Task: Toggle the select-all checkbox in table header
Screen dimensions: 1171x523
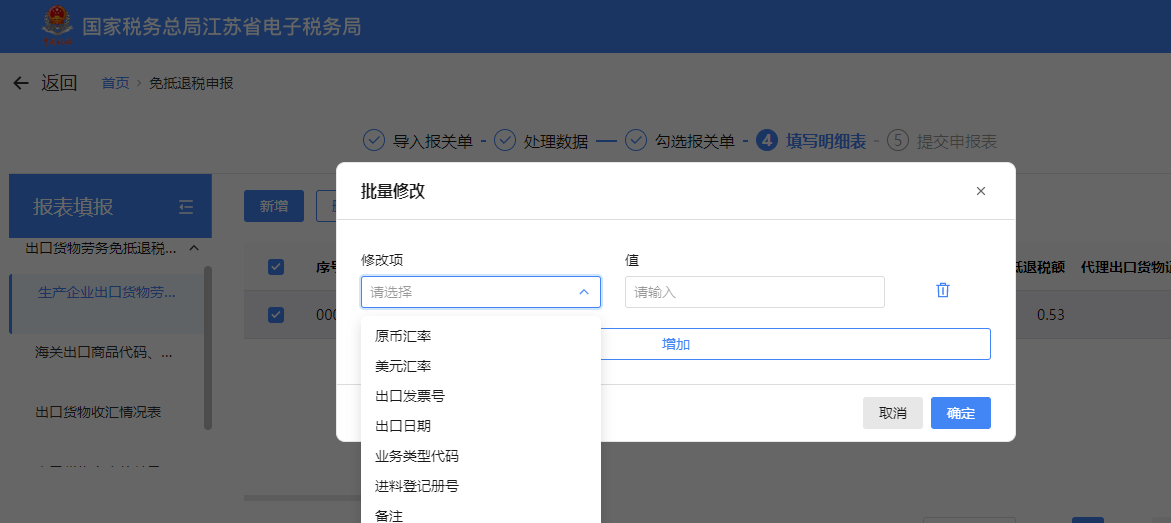Action: tap(276, 267)
